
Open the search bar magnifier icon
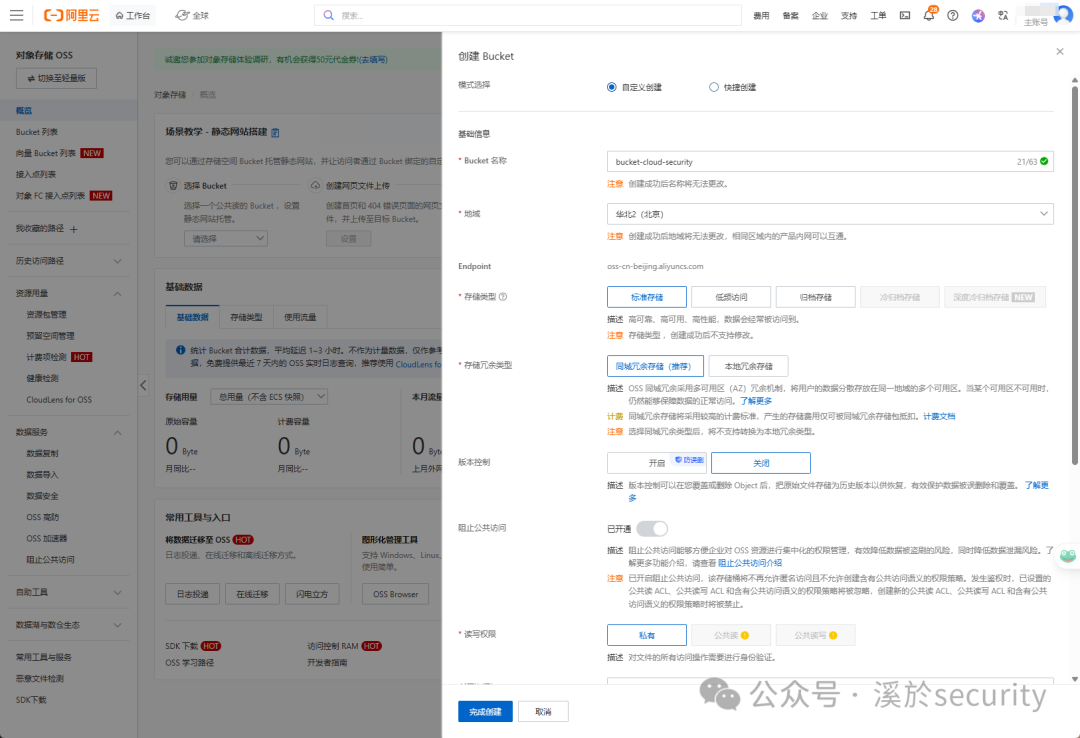pyautogui.click(x=330, y=15)
